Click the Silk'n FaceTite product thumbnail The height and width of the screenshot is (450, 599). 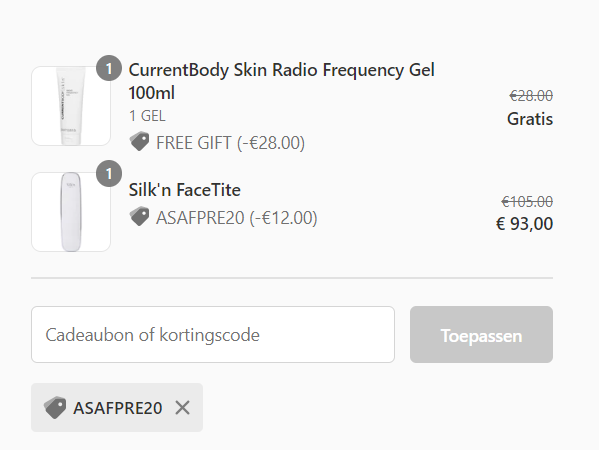point(71,212)
